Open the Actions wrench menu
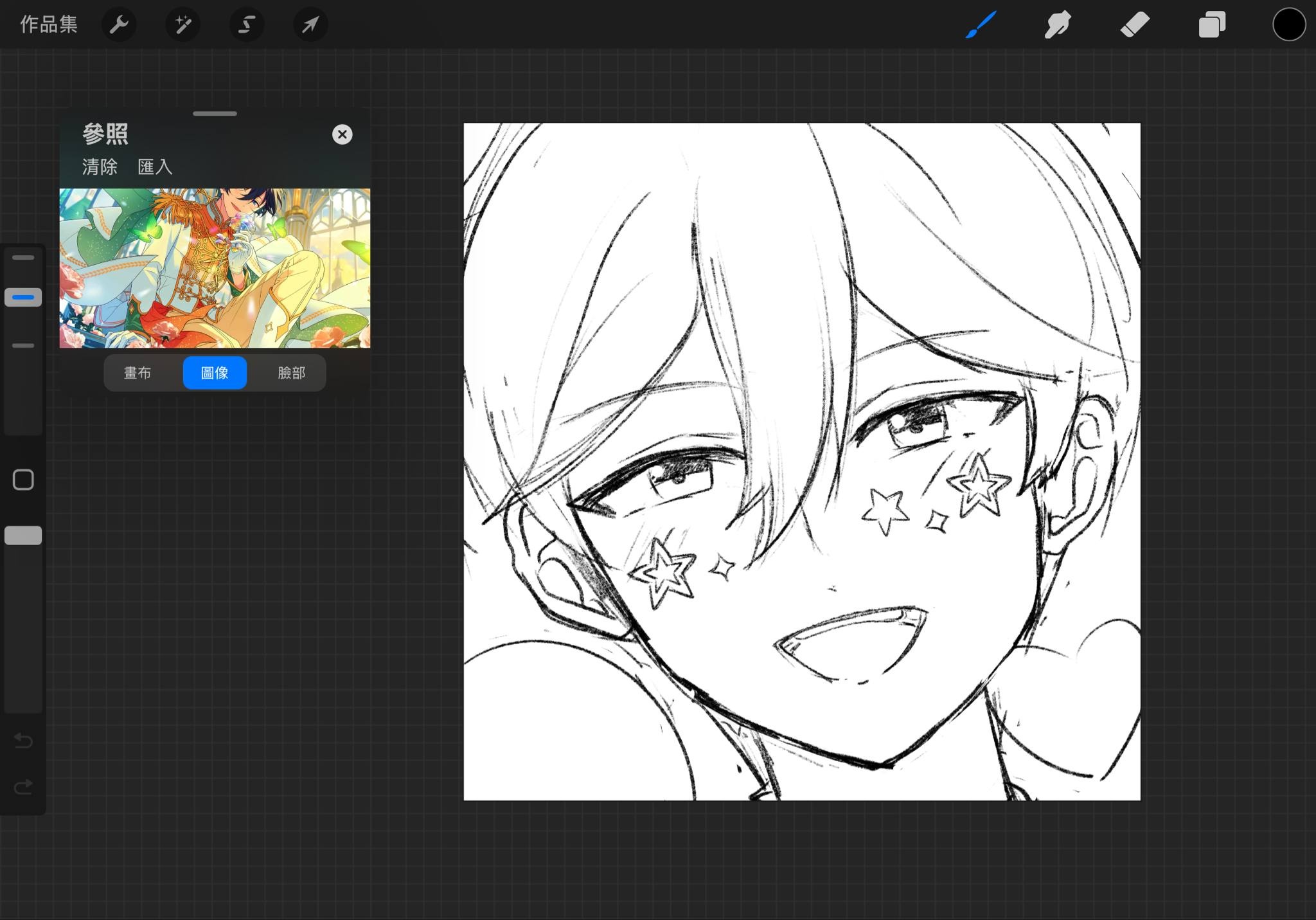The width and height of the screenshot is (1316, 920). [119, 25]
